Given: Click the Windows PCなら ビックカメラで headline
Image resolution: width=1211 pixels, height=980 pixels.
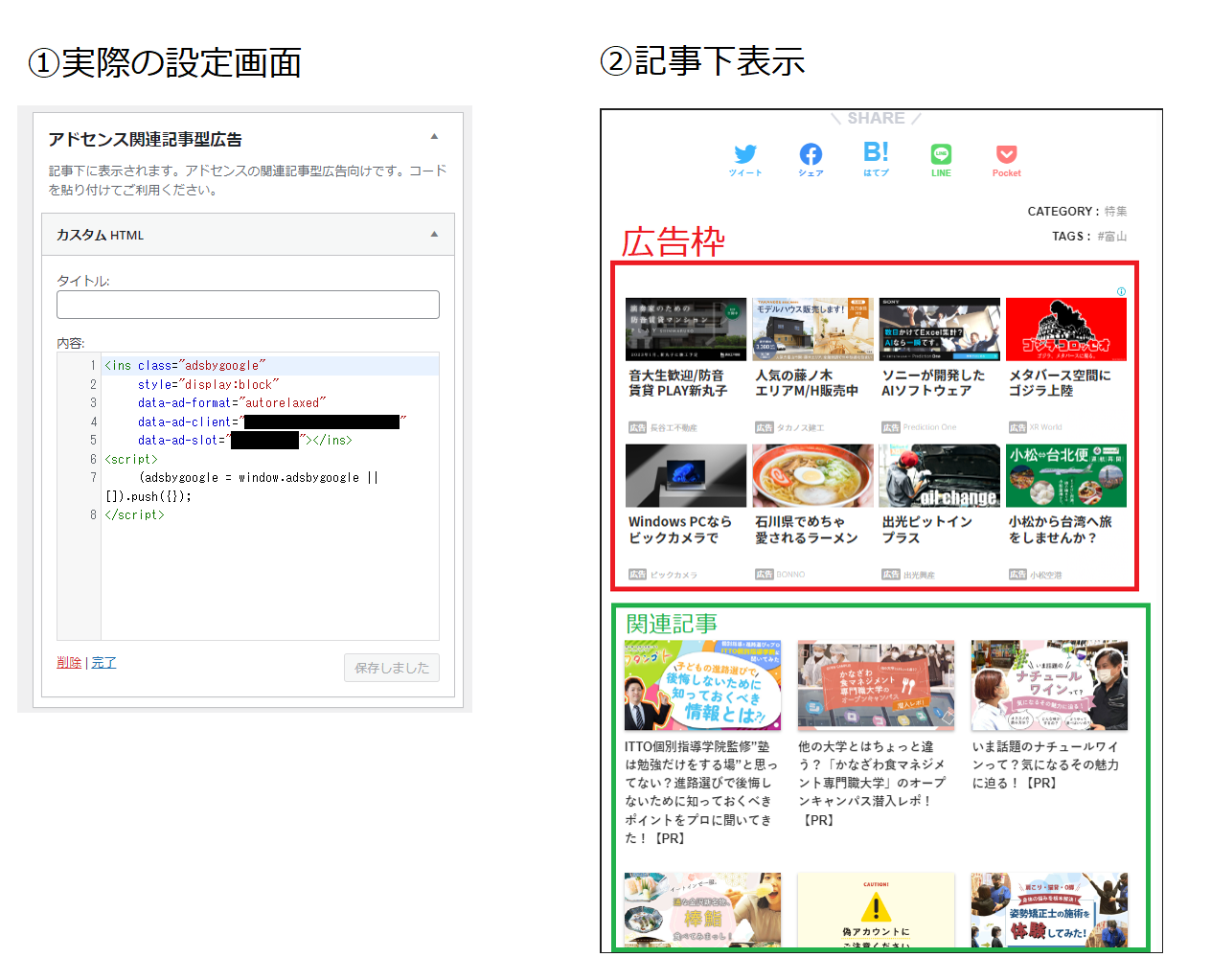Looking at the screenshot, I should click(x=679, y=530).
